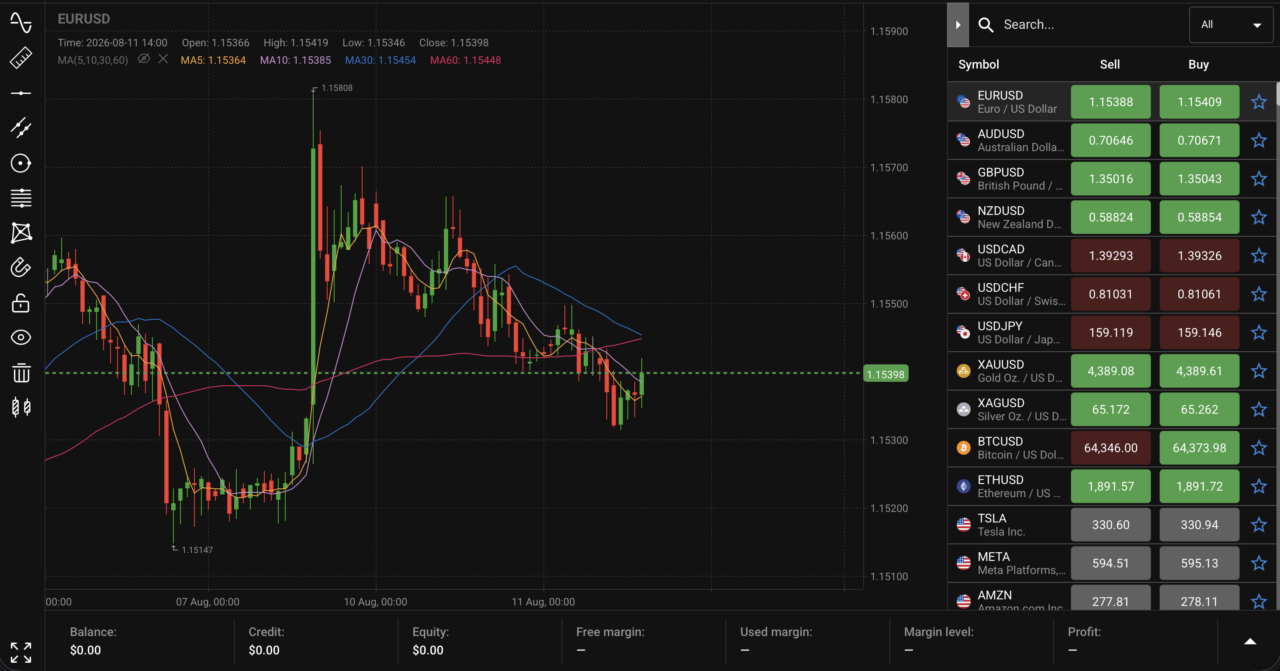Click the search magnifier icon

986,25
